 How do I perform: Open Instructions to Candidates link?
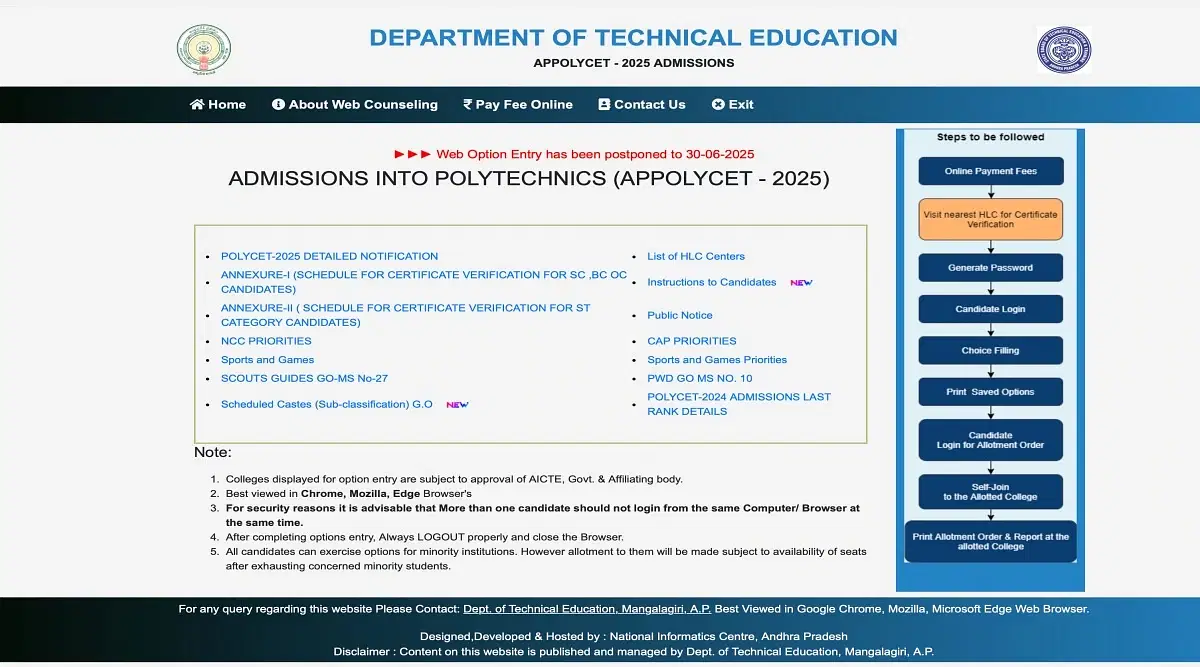pyautogui.click(x=712, y=282)
